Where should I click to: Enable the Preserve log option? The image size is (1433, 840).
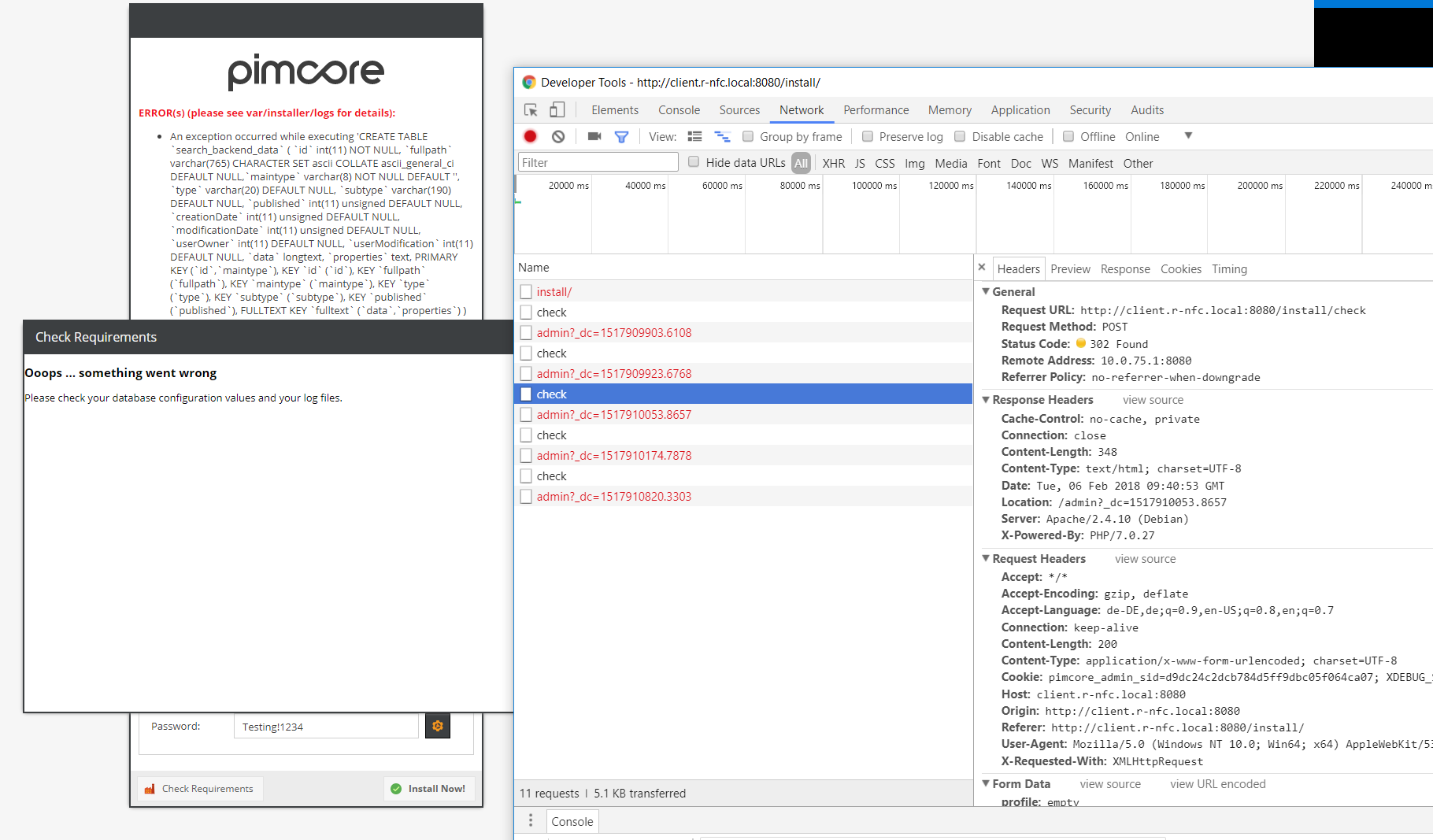coord(867,136)
